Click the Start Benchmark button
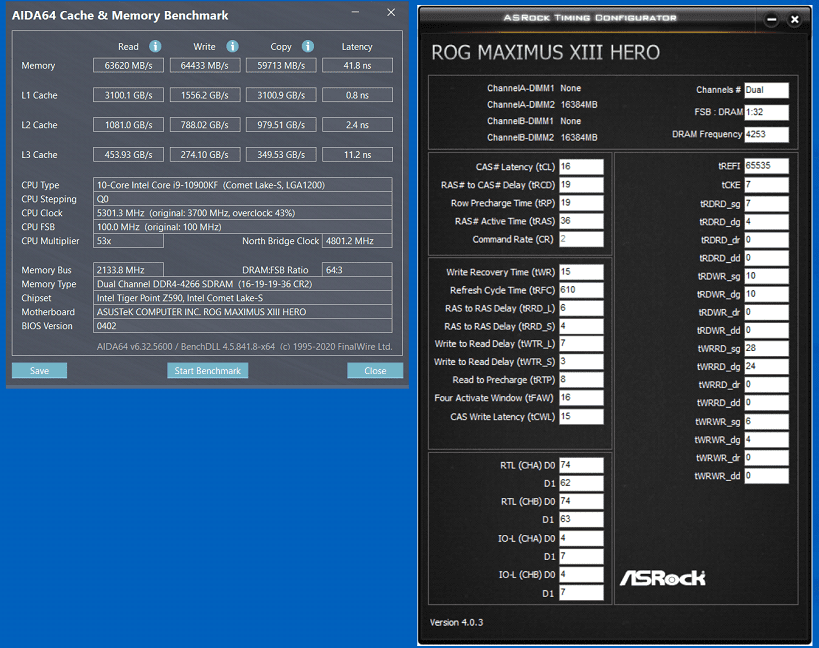819x648 pixels. (207, 370)
